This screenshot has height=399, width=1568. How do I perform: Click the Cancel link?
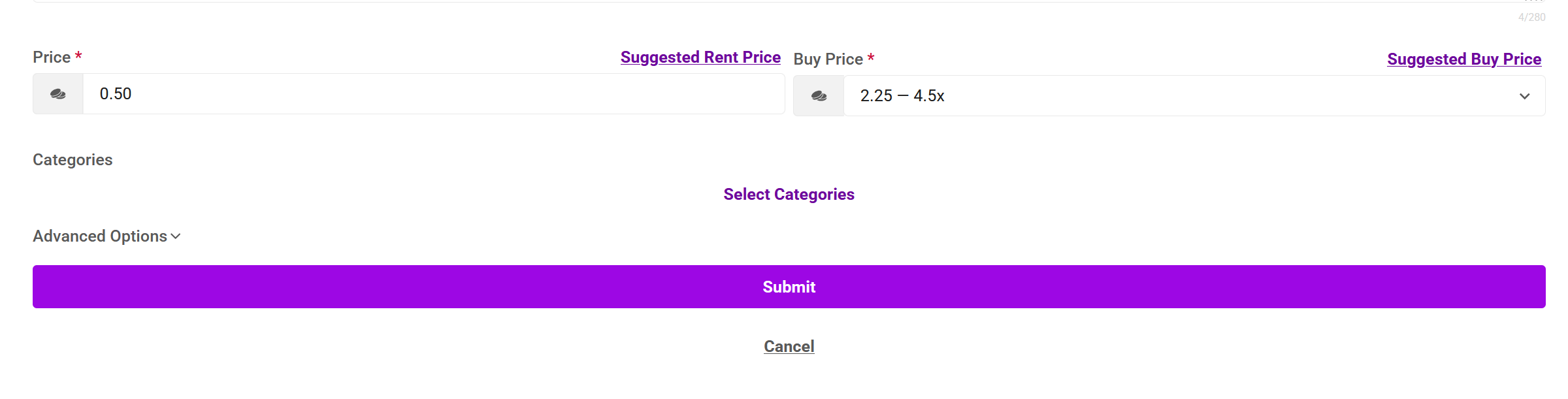(x=789, y=347)
